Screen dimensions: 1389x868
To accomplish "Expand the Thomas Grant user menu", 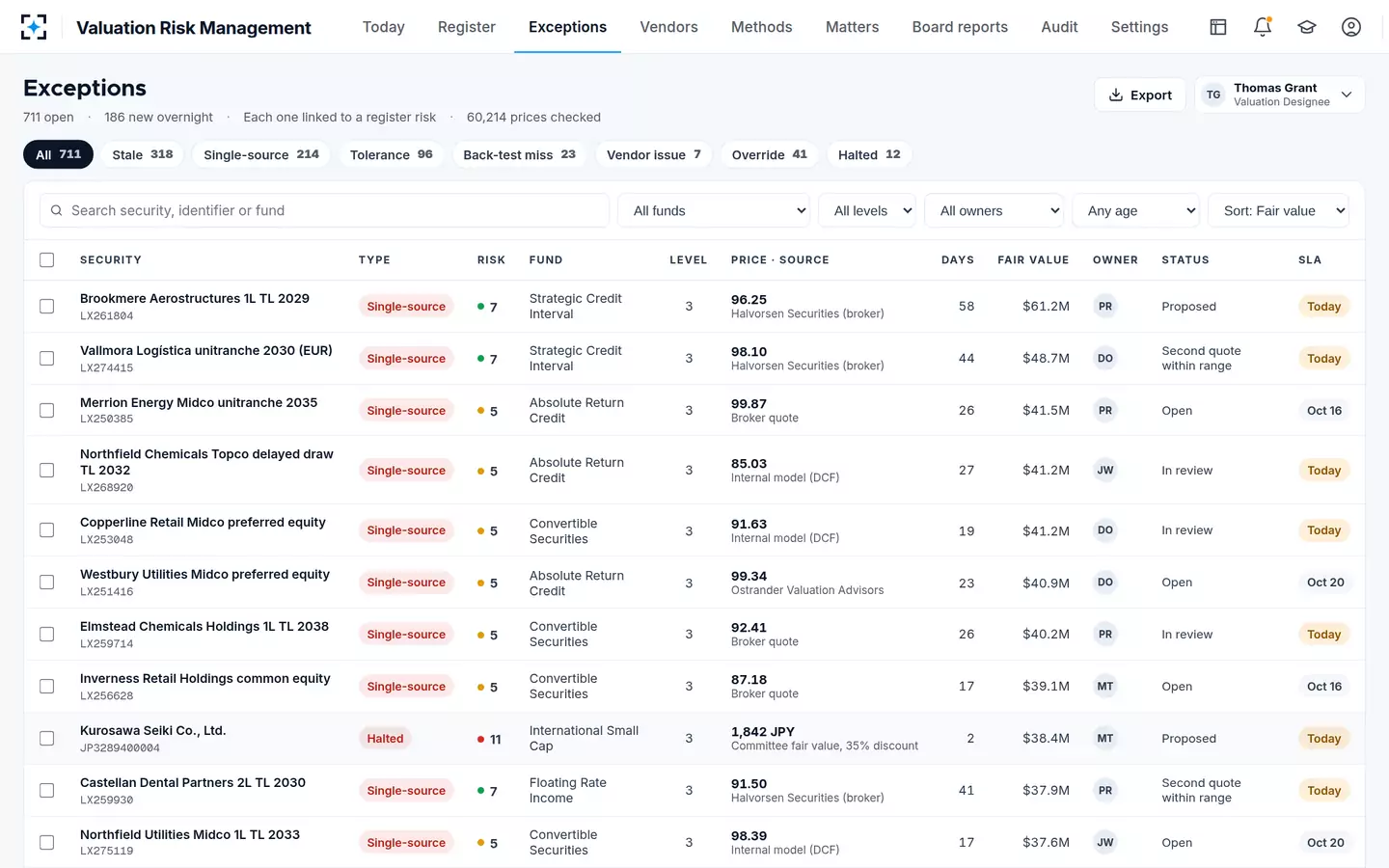I will 1280,95.
